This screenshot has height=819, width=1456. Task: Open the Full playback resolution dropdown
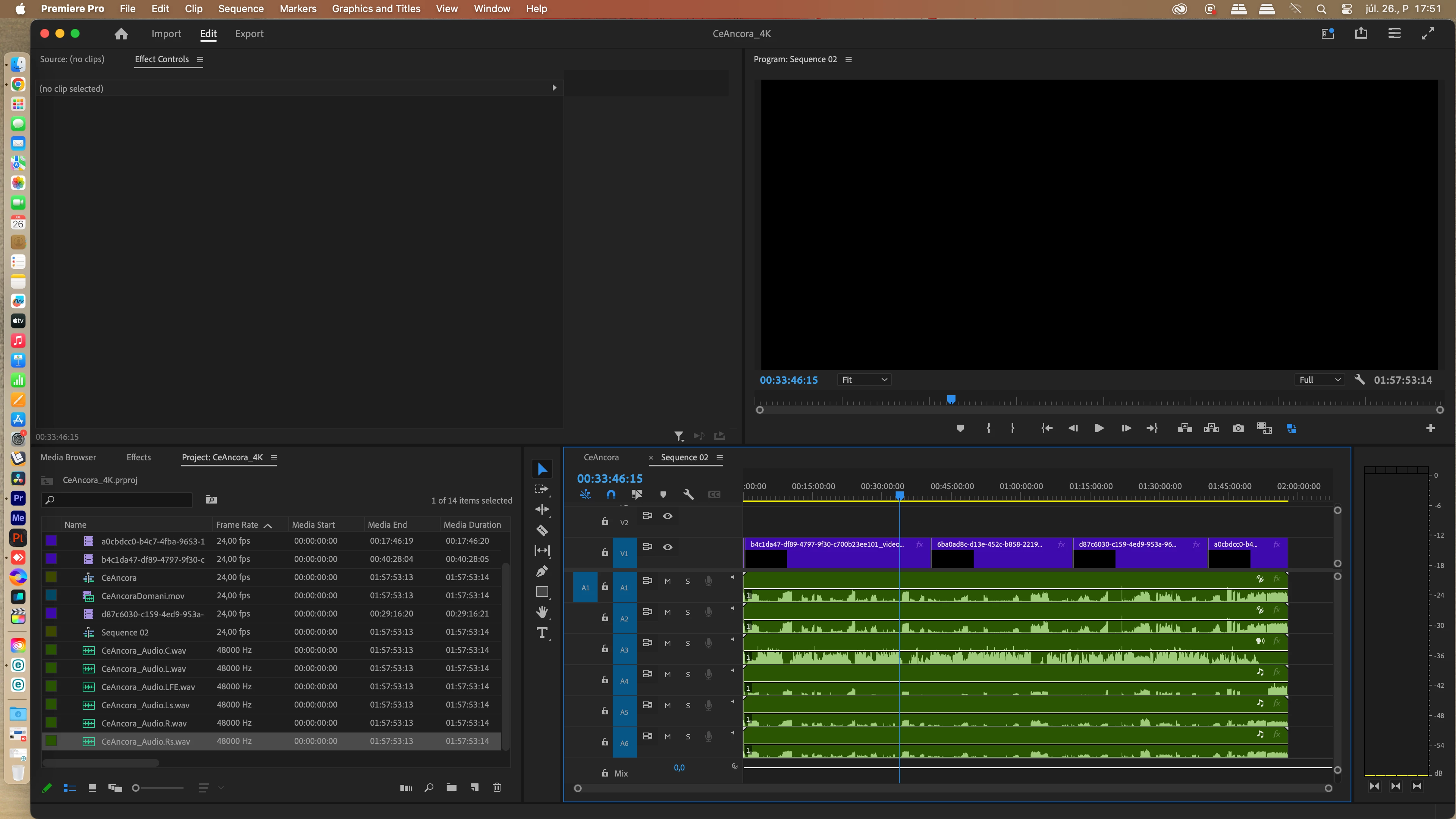point(1319,380)
